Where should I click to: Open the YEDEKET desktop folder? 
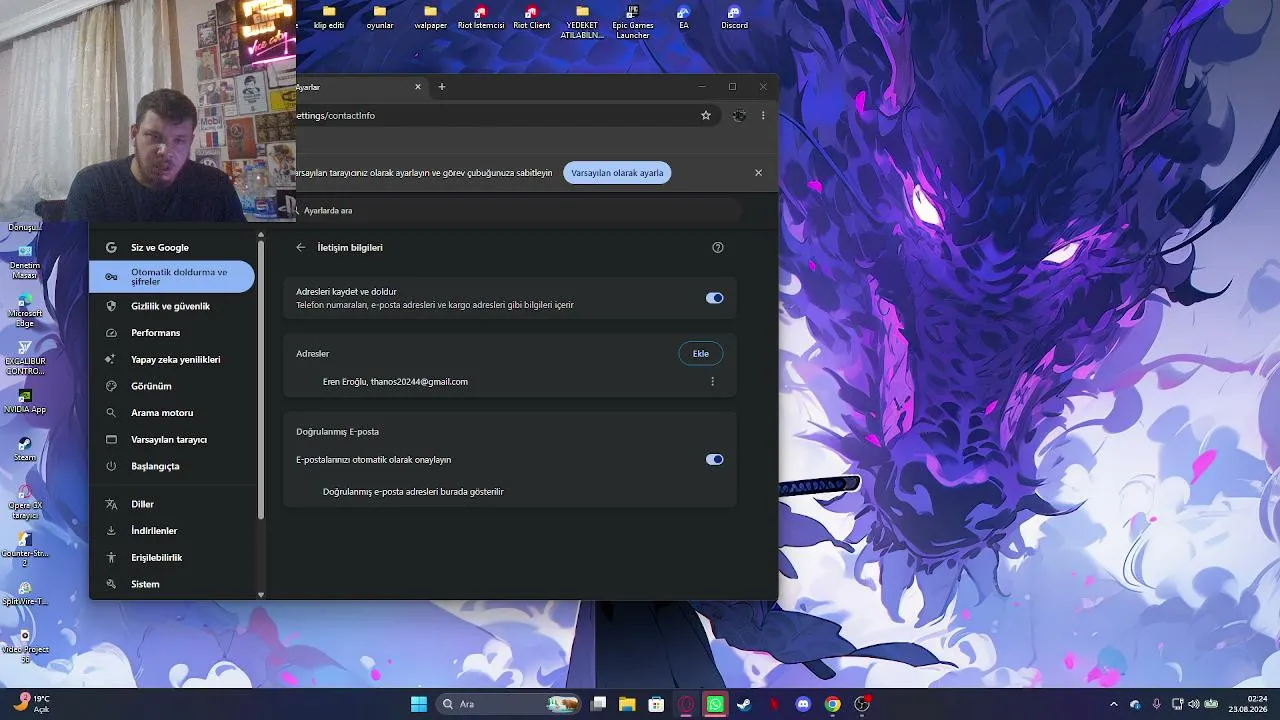tap(582, 21)
